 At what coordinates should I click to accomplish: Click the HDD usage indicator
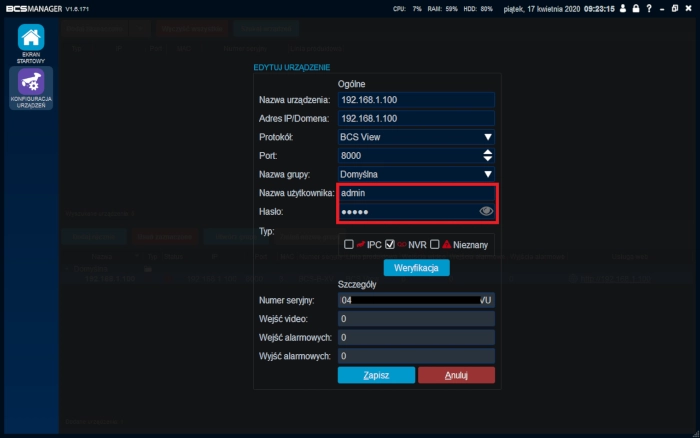(478, 9)
